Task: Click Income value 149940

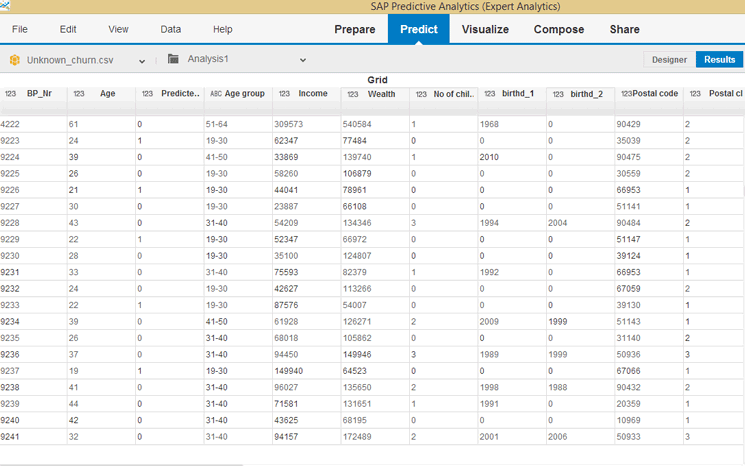Action: click(288, 371)
